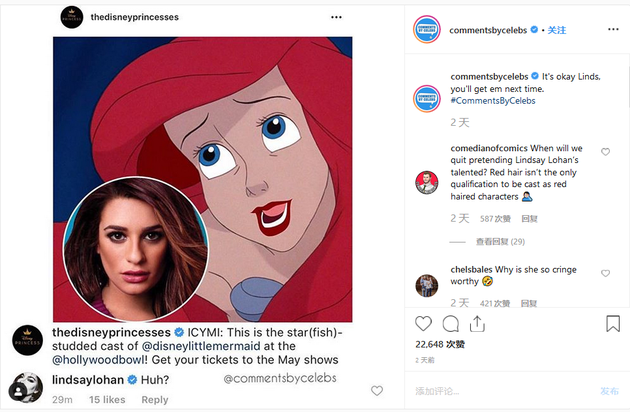The width and height of the screenshot is (630, 412).
Task: Open the three-dot menu on thedisneyprincesses post
Action: point(336,17)
